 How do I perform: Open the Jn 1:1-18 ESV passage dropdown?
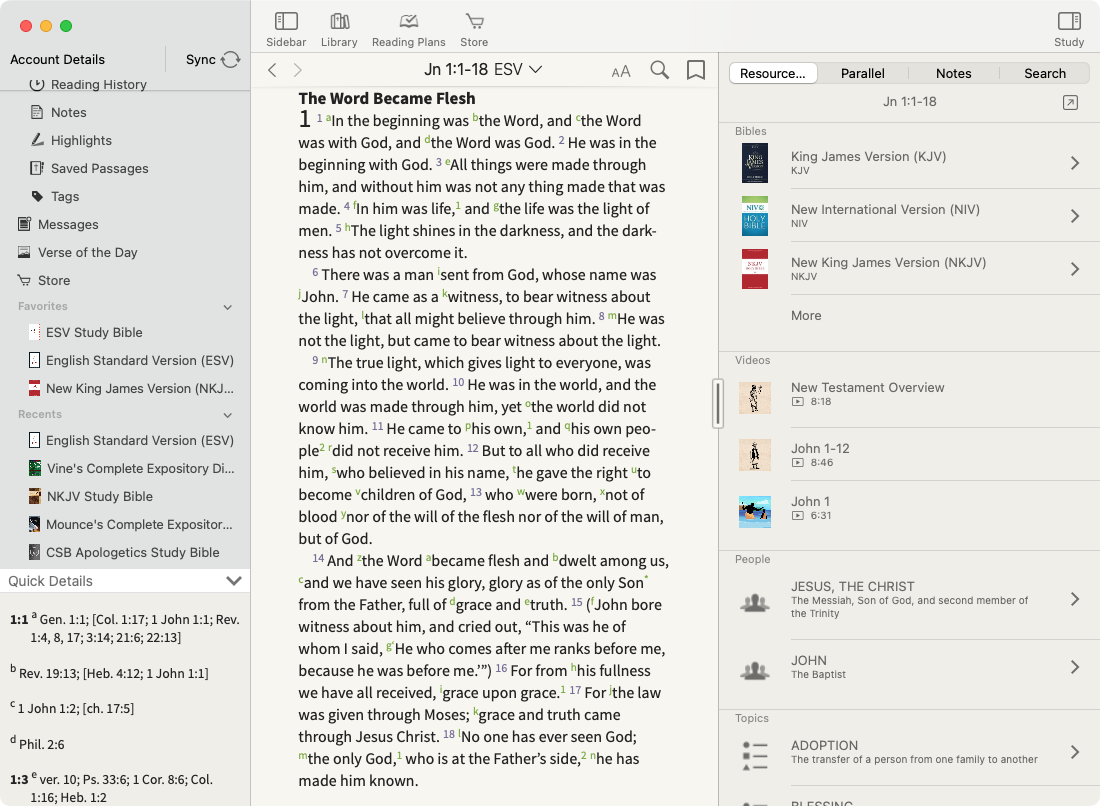point(483,69)
